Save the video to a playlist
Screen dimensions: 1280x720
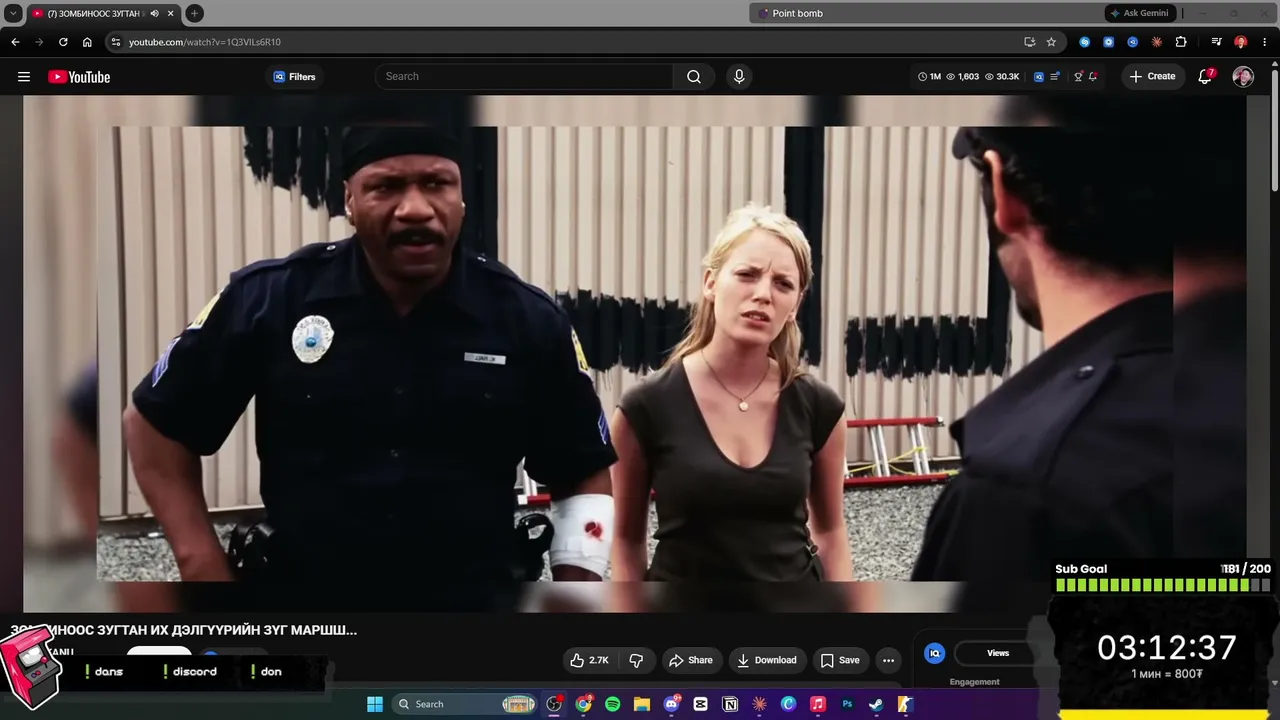(840, 660)
